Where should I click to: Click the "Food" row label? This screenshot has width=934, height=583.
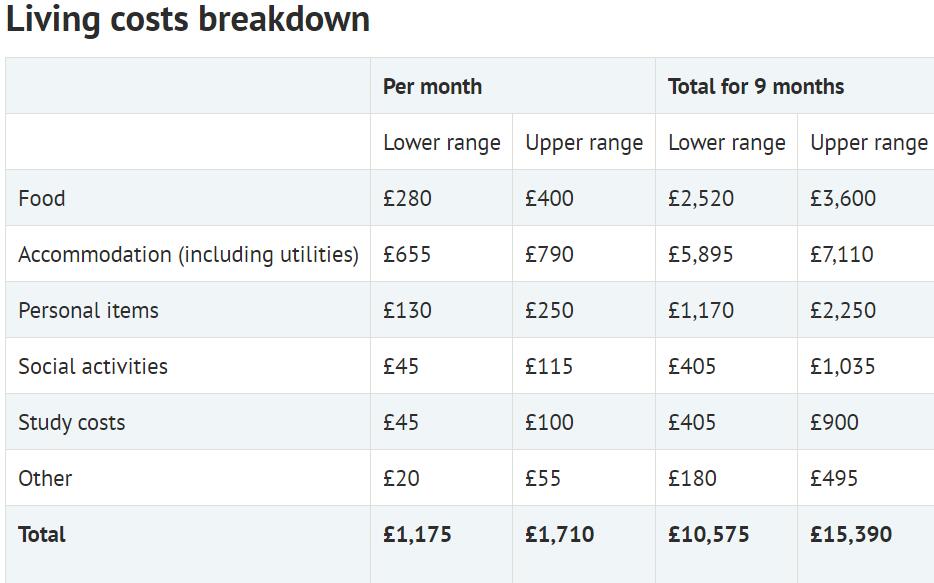click(41, 198)
